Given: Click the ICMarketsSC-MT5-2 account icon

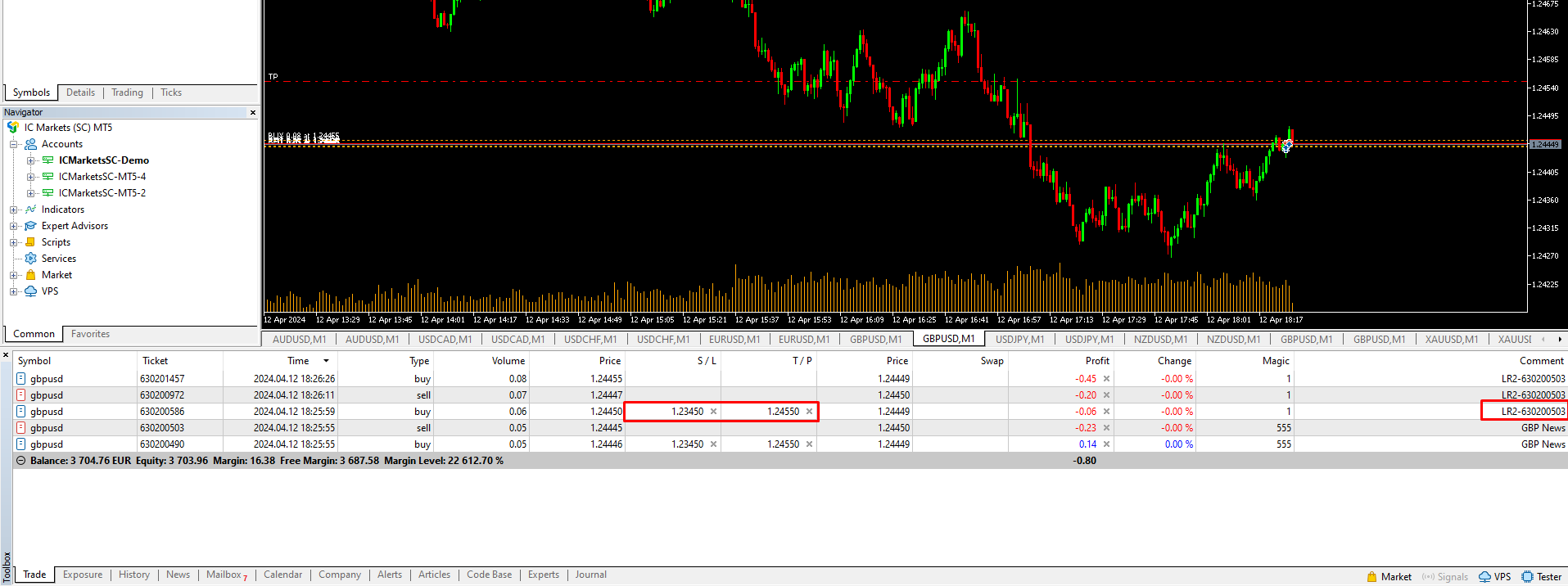Looking at the screenshot, I should 48,193.
